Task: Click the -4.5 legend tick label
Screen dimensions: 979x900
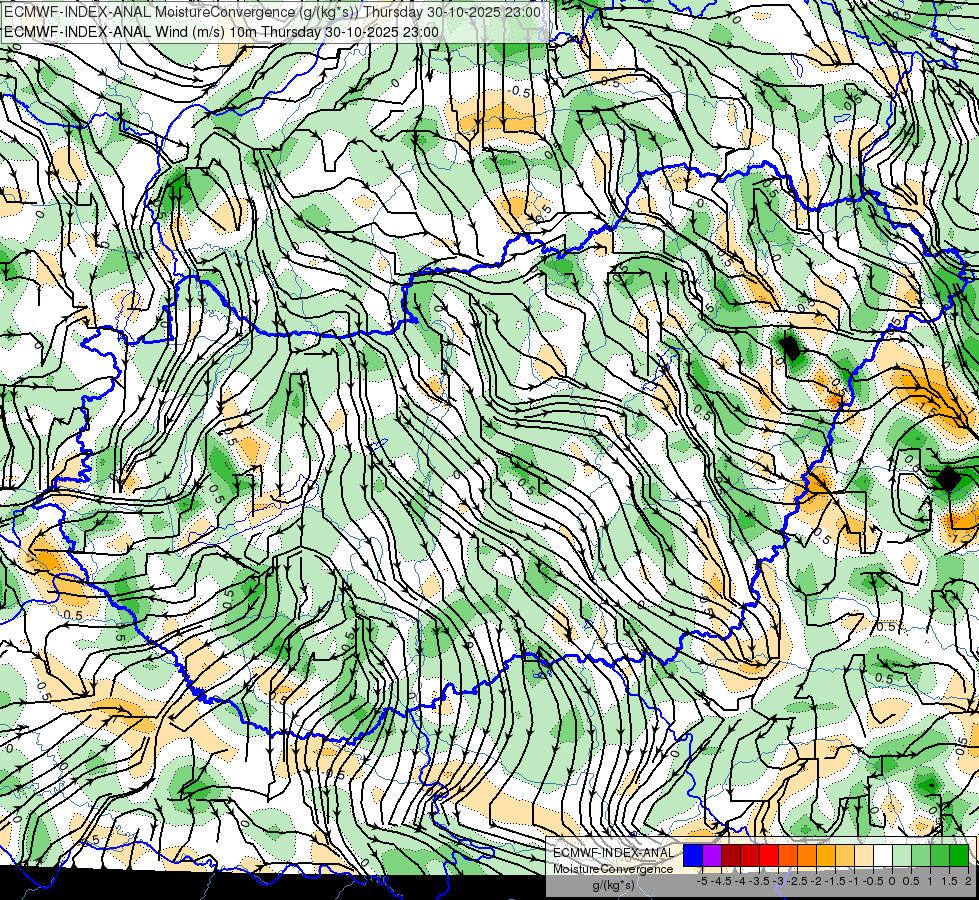Action: coord(721,882)
